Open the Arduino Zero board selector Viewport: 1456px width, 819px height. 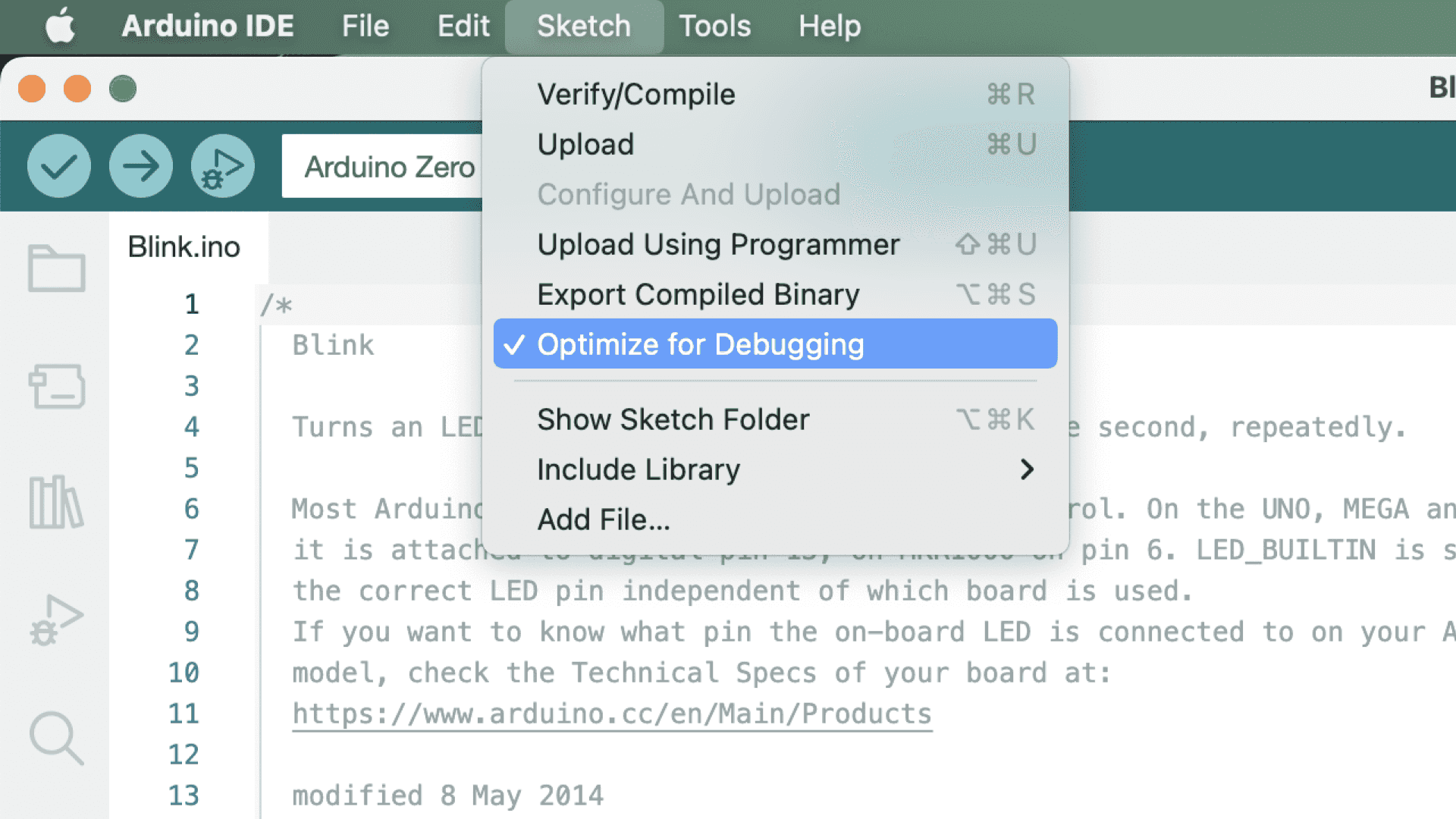[390, 167]
